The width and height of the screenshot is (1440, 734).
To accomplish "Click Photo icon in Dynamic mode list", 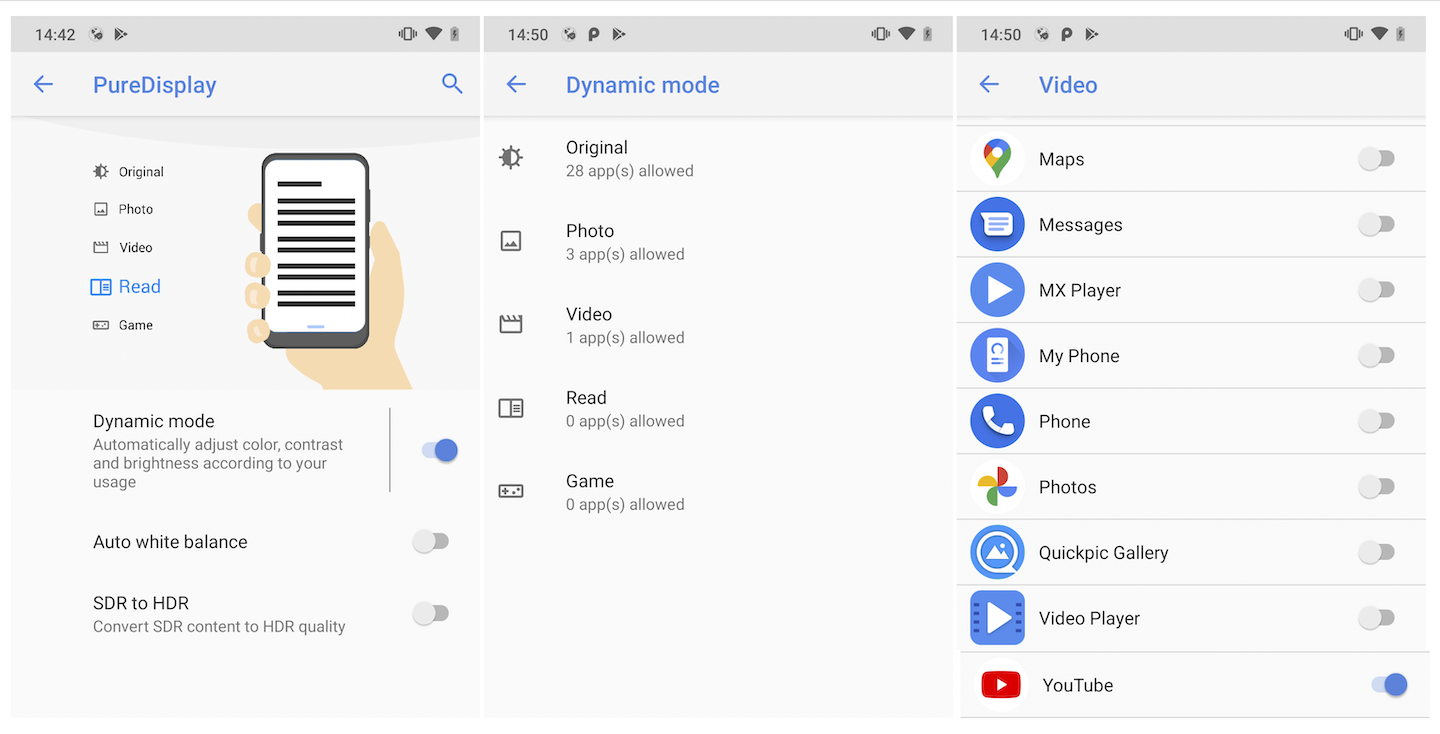I will point(511,241).
